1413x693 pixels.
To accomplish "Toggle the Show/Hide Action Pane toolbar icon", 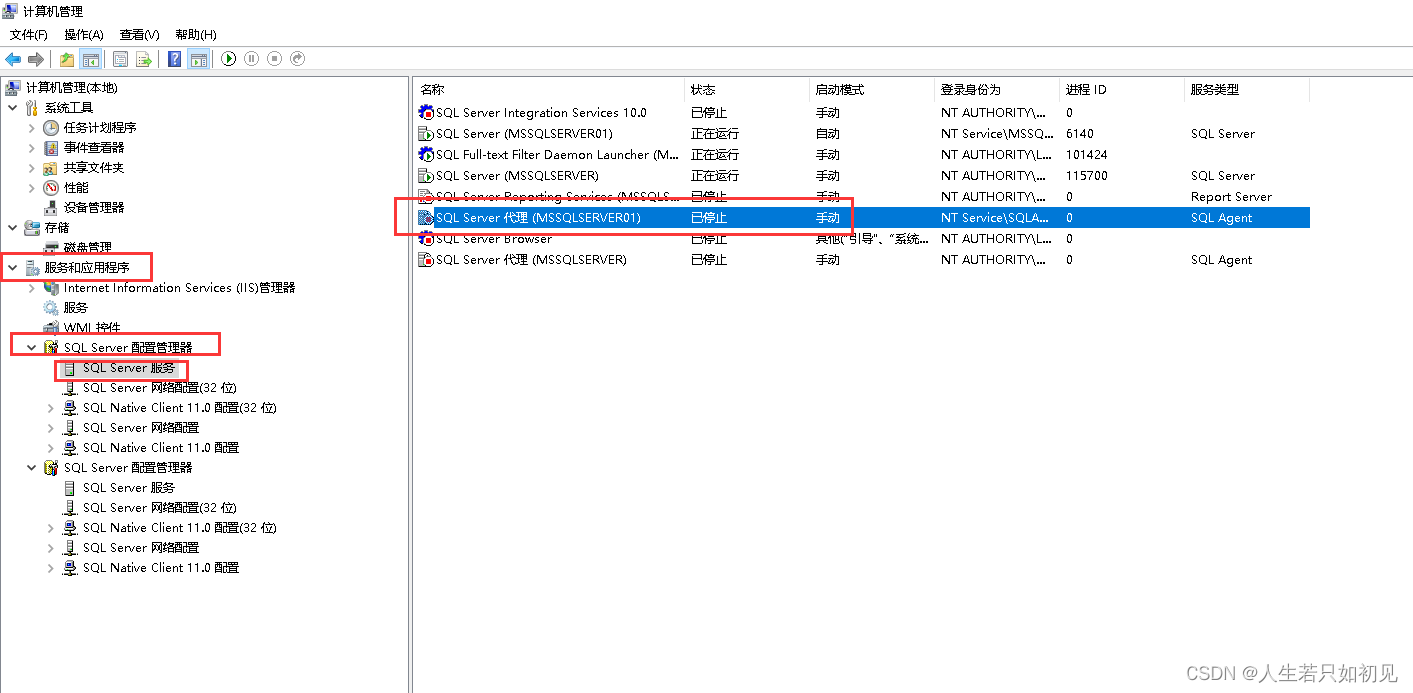I will (x=198, y=59).
